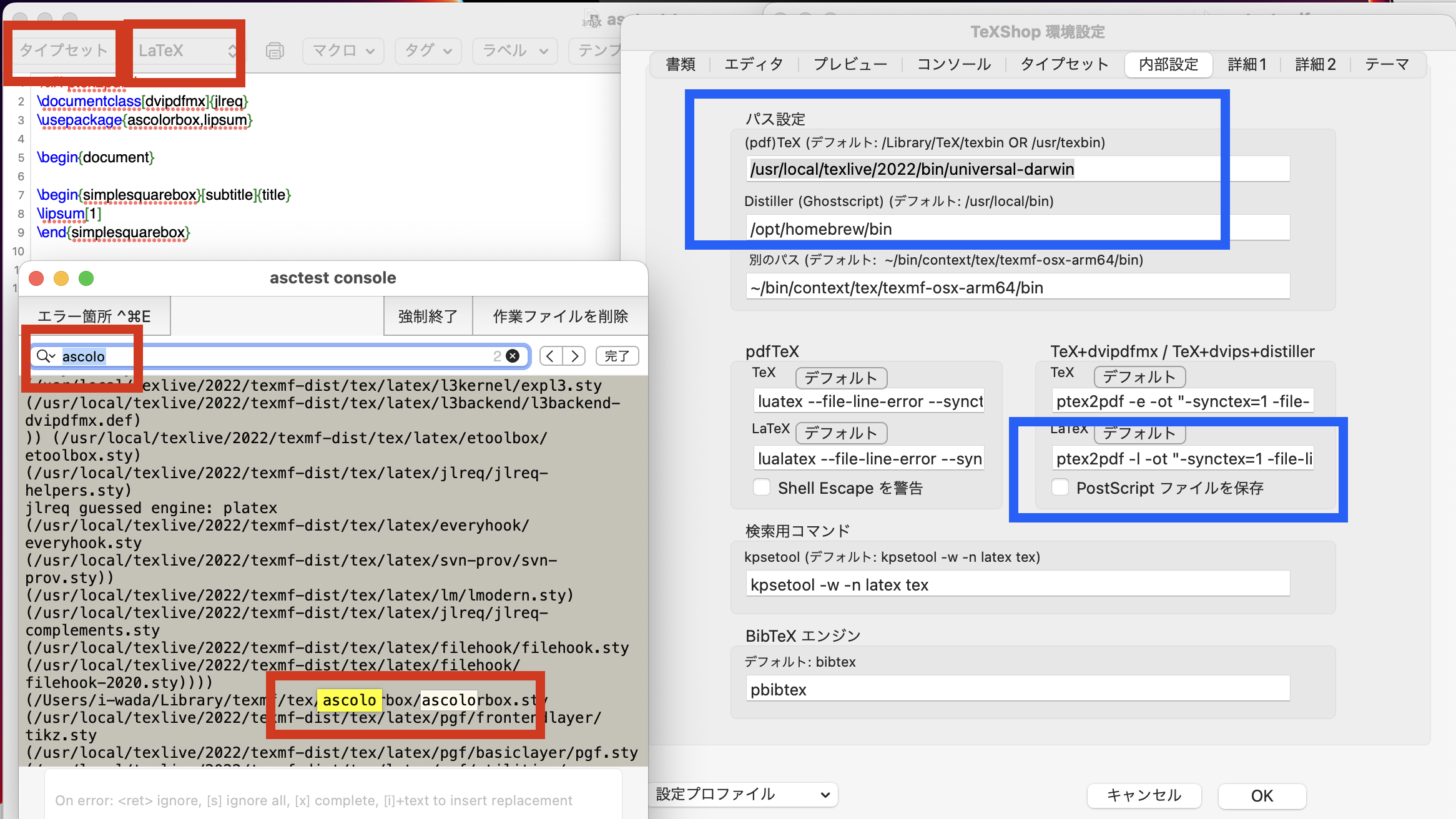Click the ptex2pdf -l command field
Screen dimensions: 1456x819
[x=1183, y=459]
